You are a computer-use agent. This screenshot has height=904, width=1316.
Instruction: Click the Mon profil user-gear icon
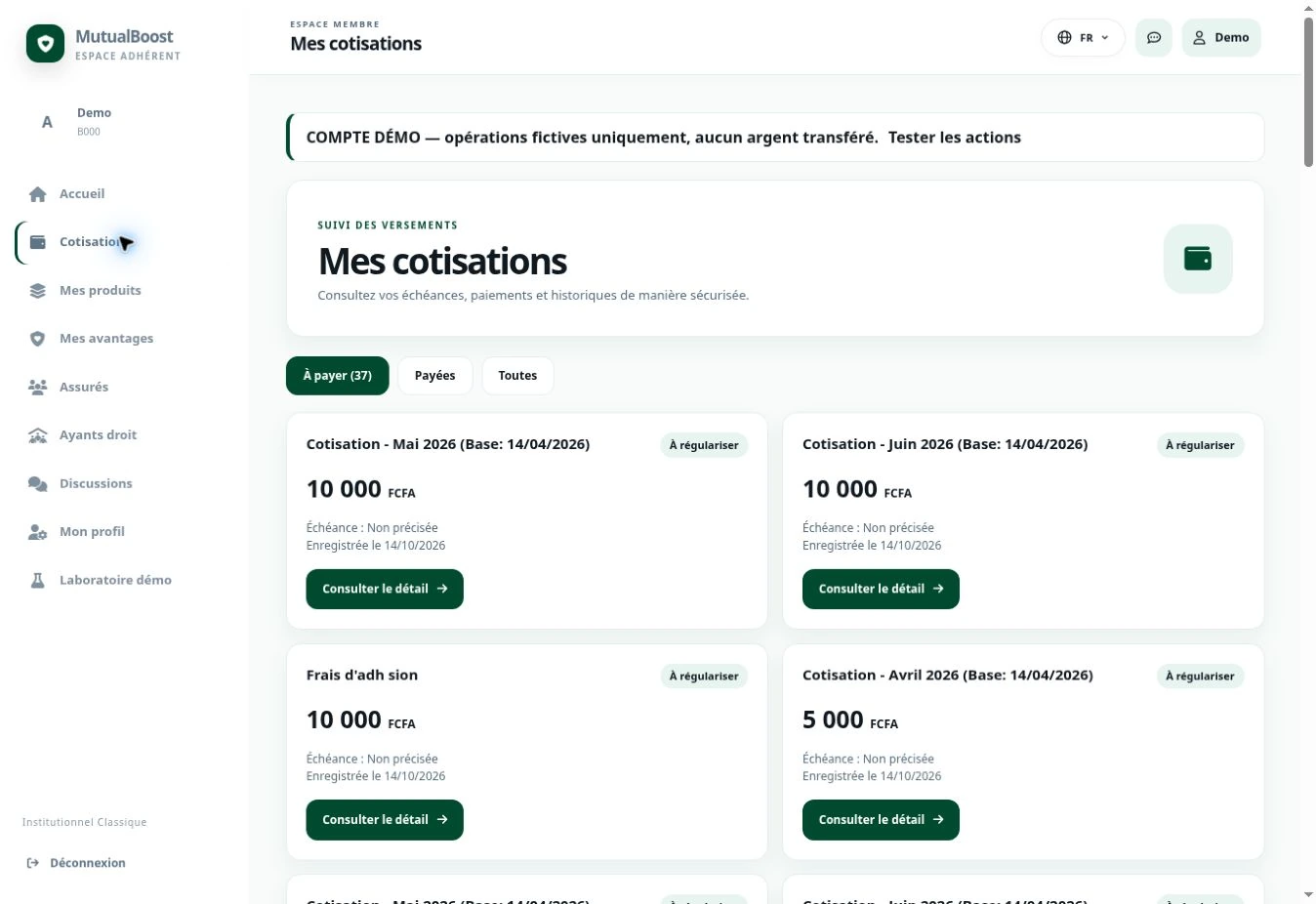pyautogui.click(x=38, y=532)
